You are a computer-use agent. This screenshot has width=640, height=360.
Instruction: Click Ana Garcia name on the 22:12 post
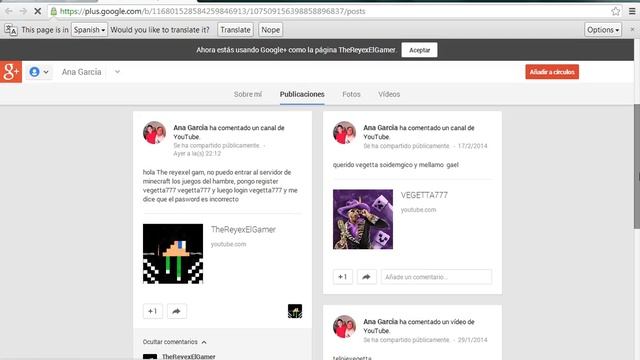pos(191,128)
